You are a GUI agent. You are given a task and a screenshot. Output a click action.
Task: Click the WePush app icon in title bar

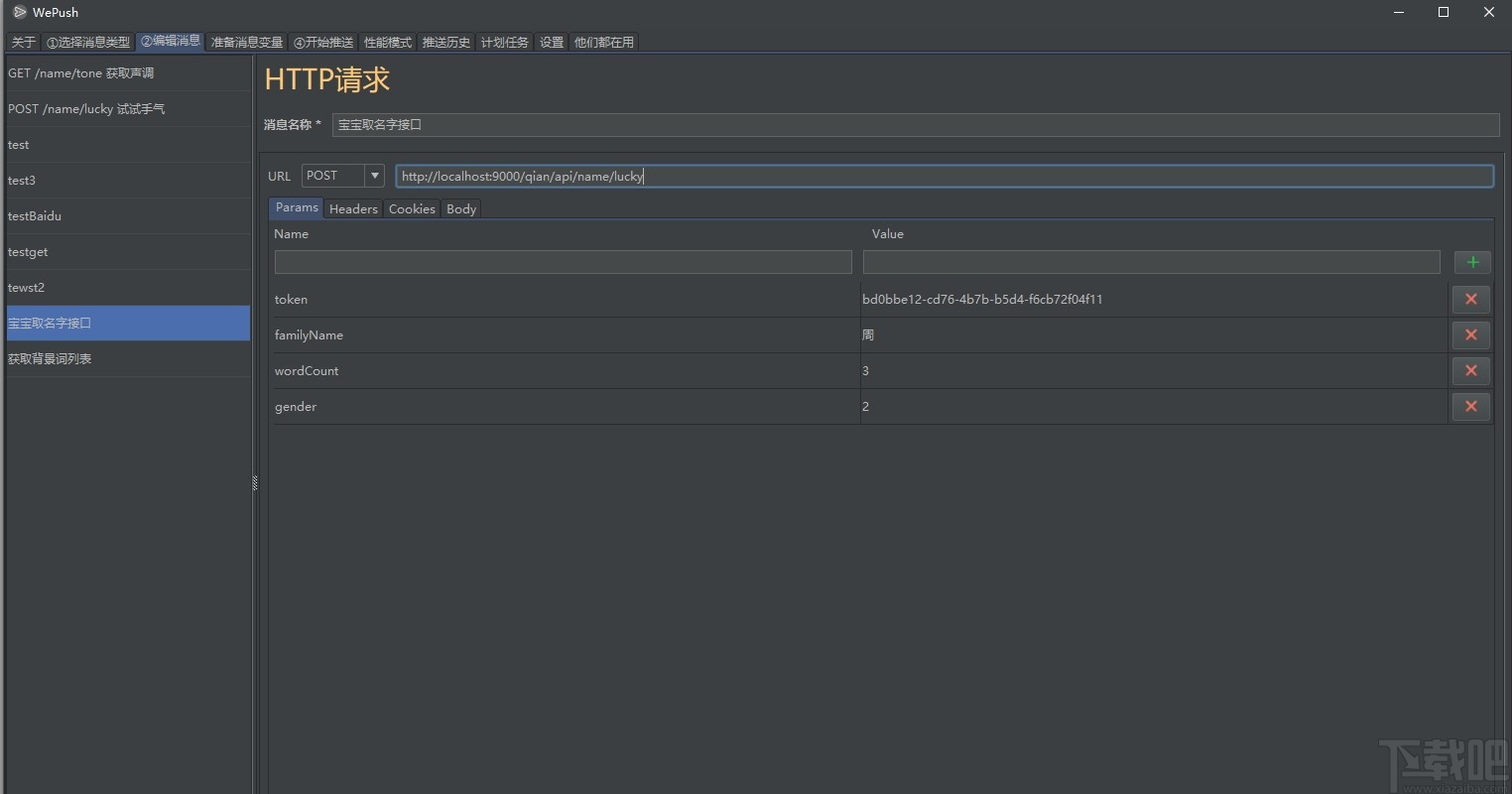[x=19, y=12]
